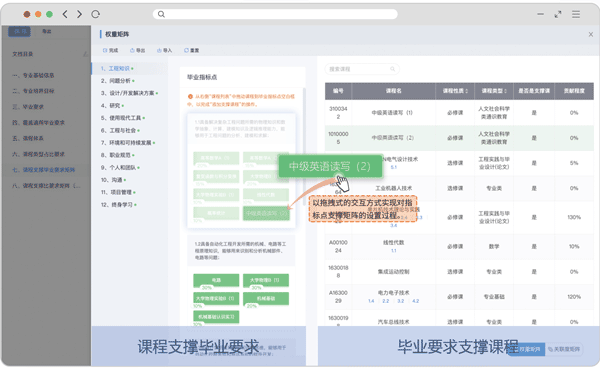Viewport: 600px width, 368px height.
Task: Select requirement 7、环境和可持续发展
Action: [128, 143]
